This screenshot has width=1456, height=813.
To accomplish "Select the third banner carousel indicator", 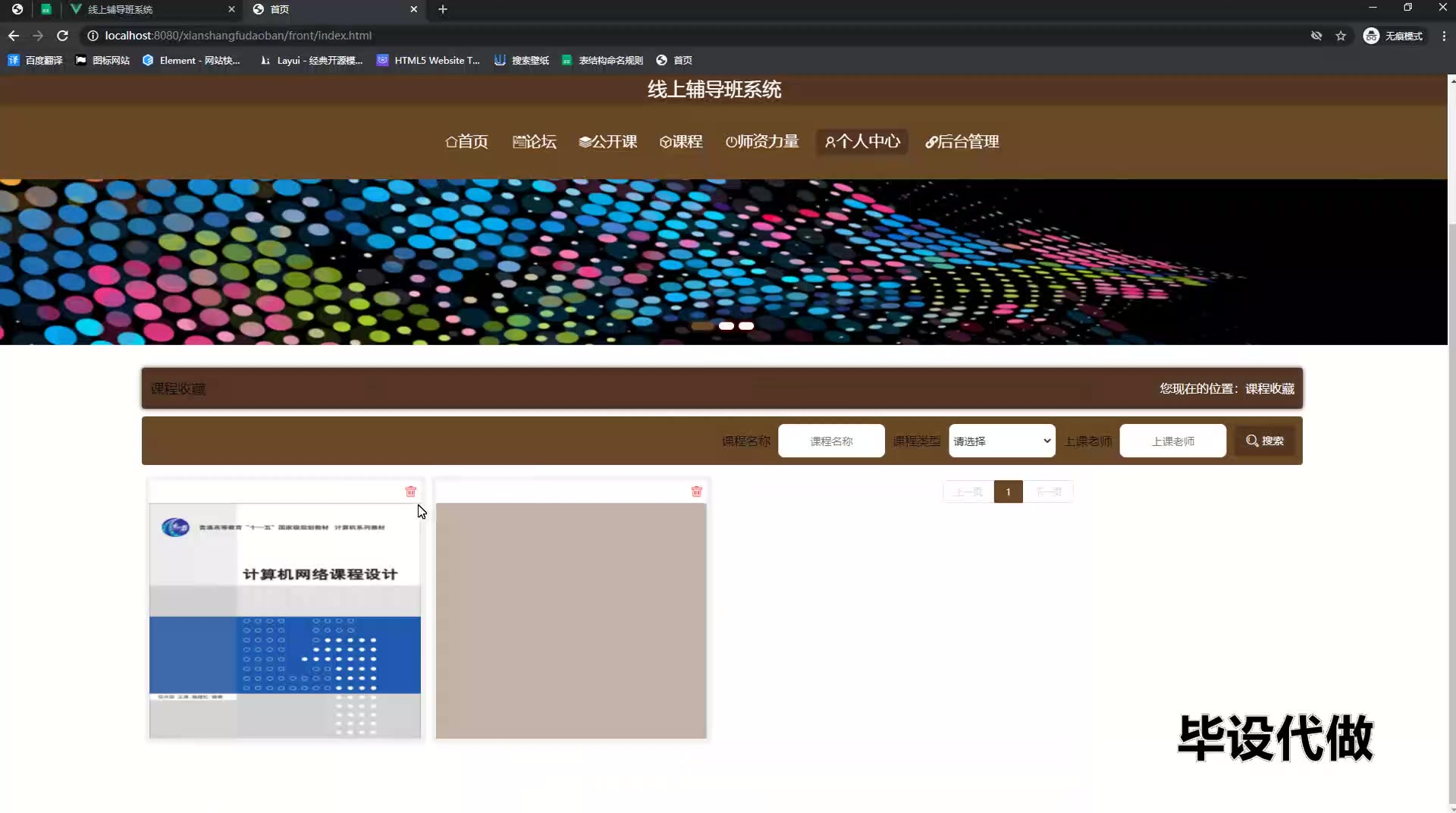I will point(746,326).
